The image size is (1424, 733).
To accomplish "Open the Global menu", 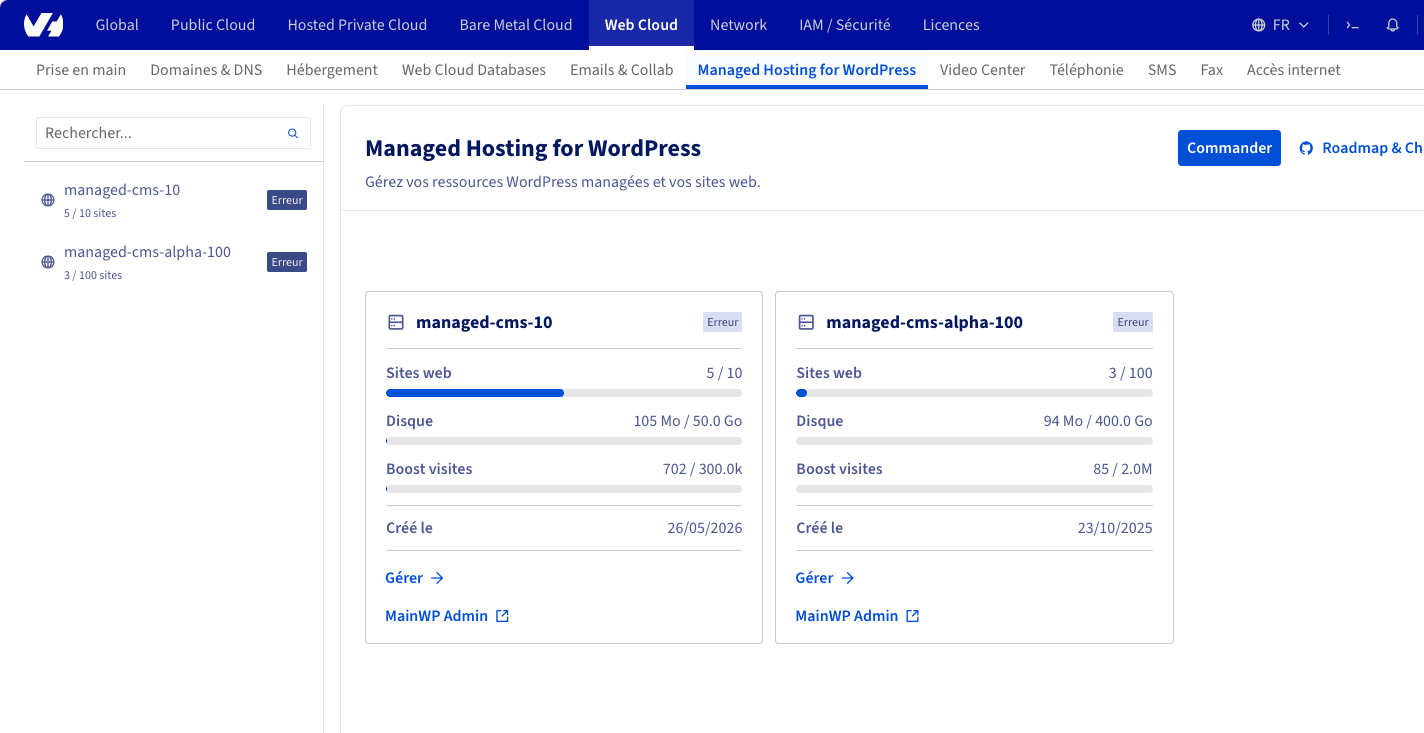I will (x=117, y=25).
